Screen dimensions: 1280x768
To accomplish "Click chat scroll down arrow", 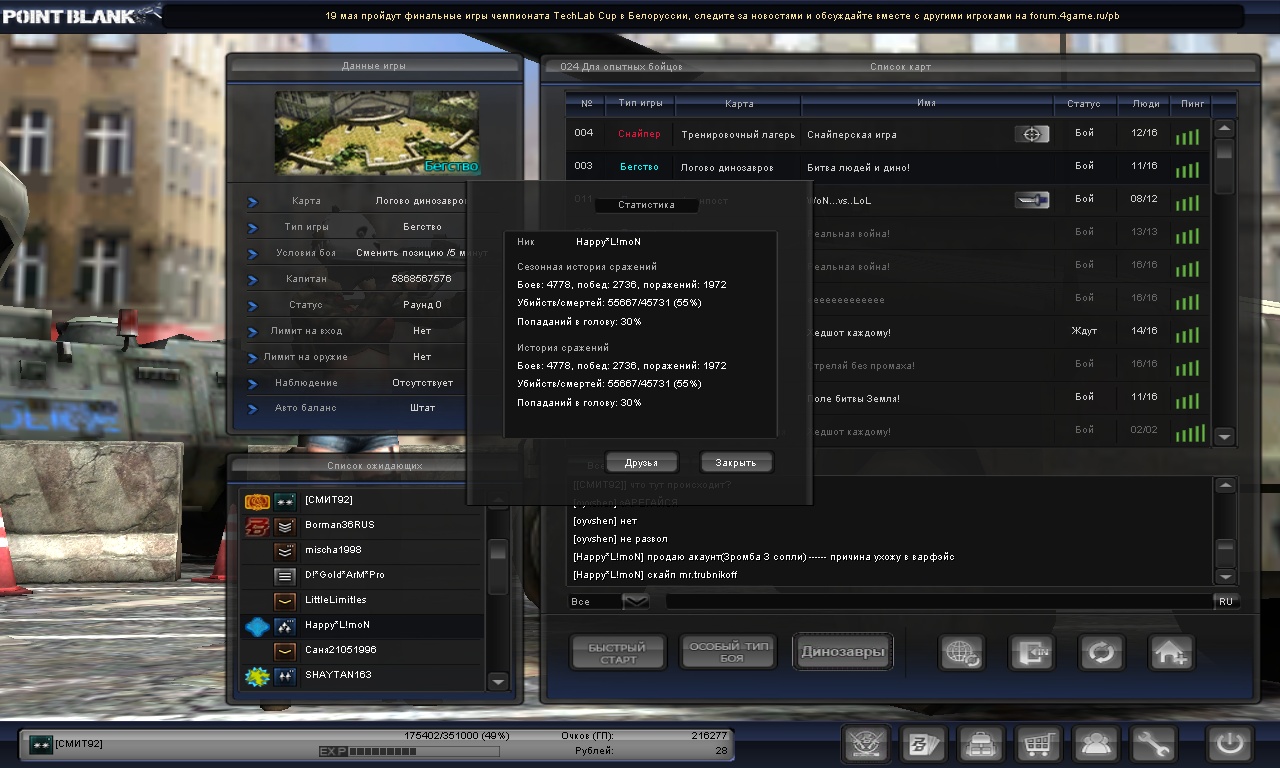I will (x=1225, y=577).
